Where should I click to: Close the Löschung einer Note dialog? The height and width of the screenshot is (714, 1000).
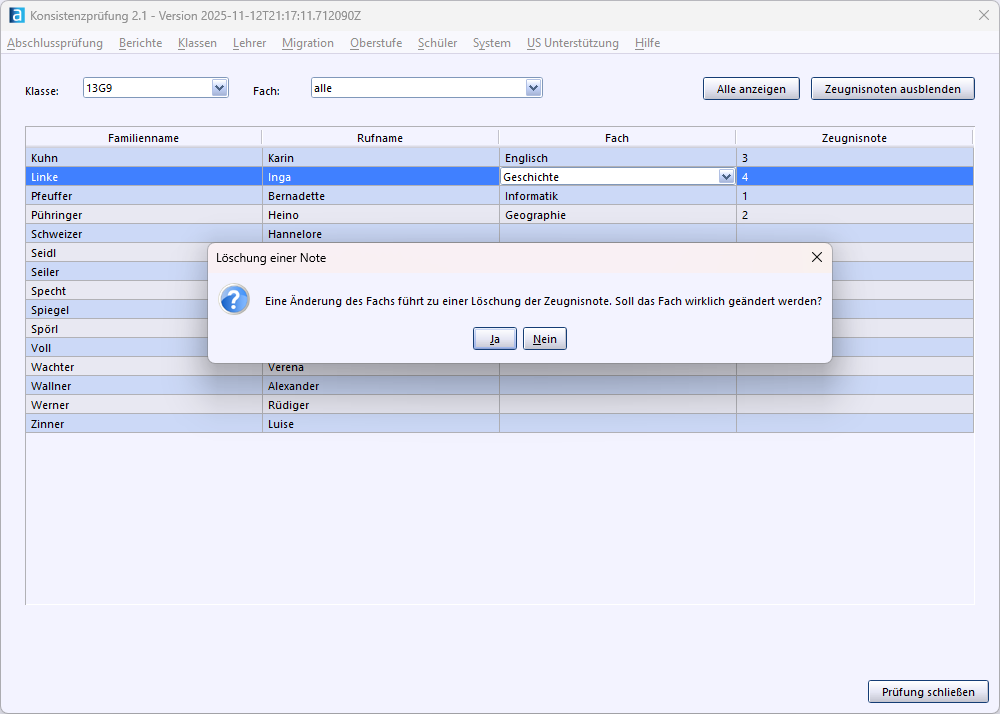pos(816,257)
